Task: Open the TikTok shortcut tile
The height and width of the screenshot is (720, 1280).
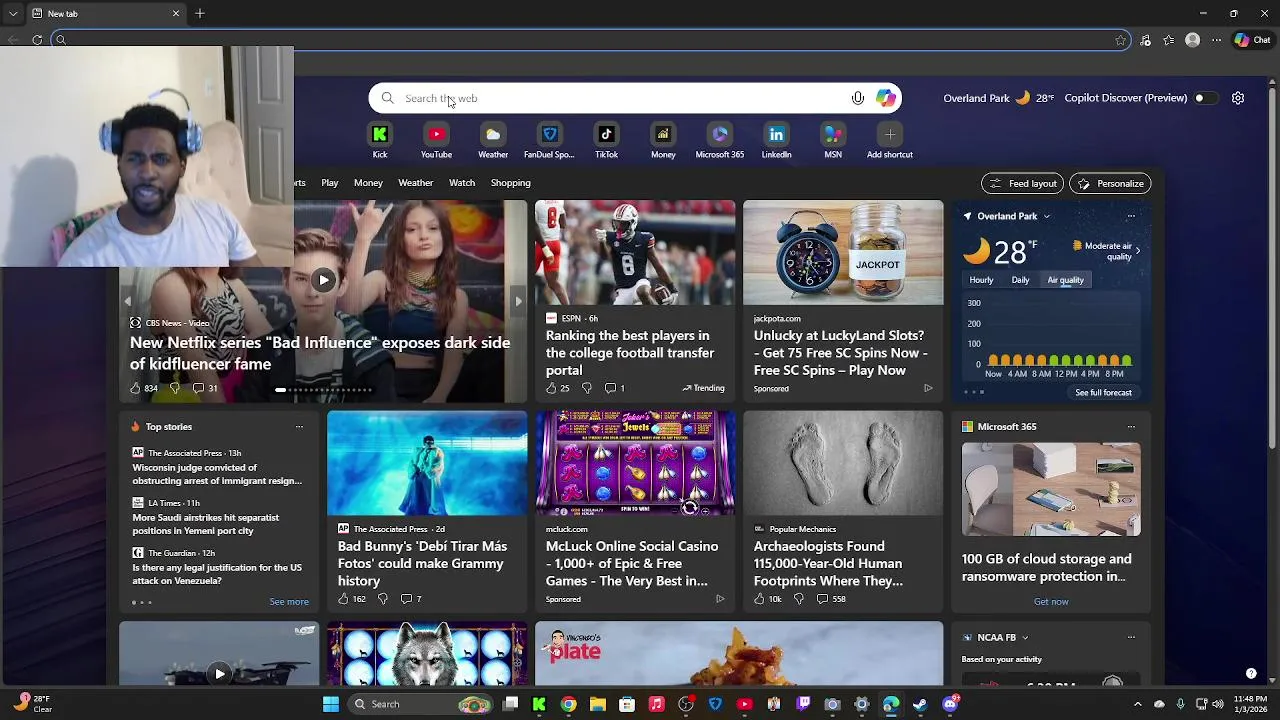Action: click(x=606, y=134)
